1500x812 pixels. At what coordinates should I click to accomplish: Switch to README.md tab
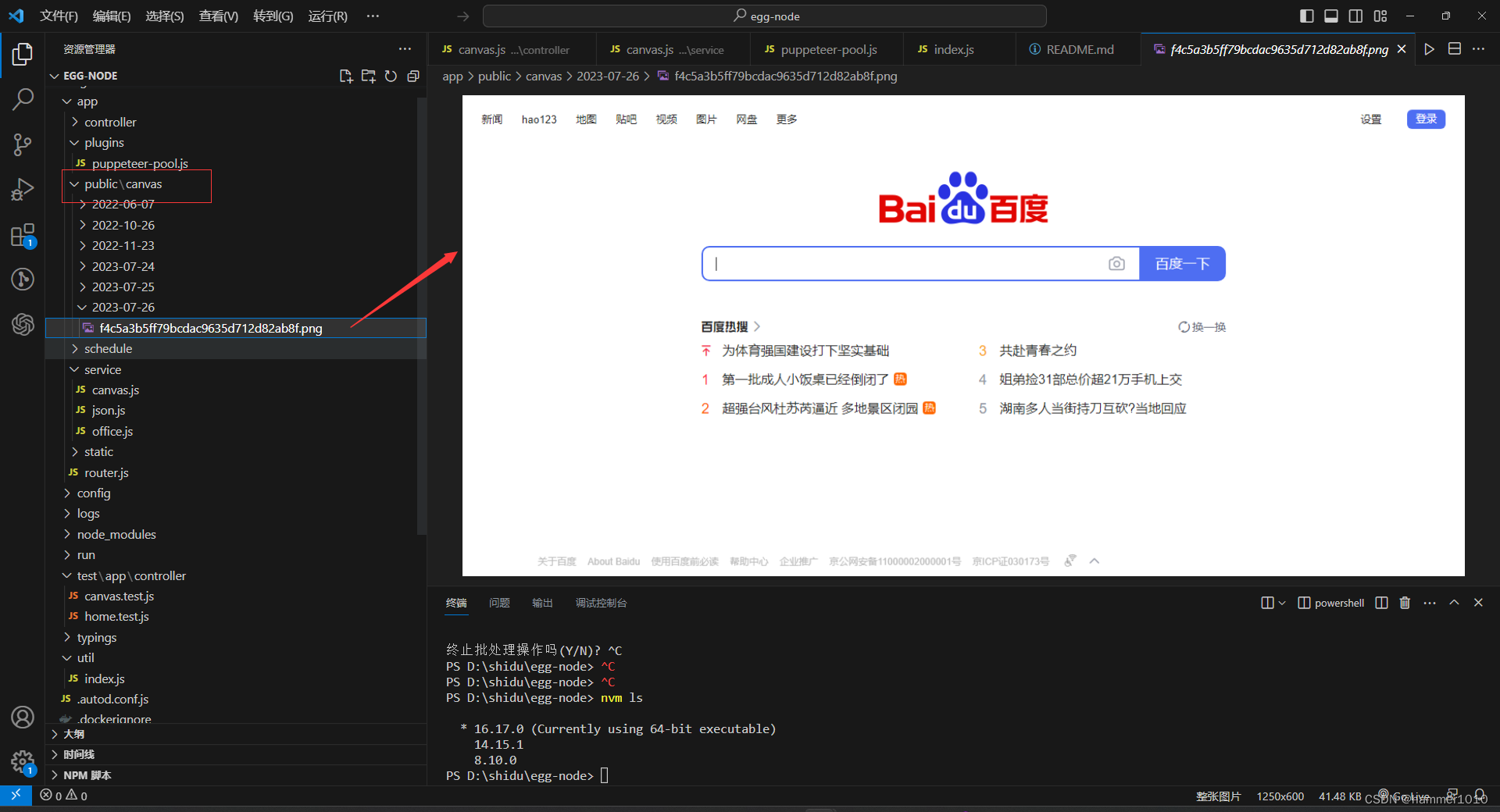click(1080, 49)
